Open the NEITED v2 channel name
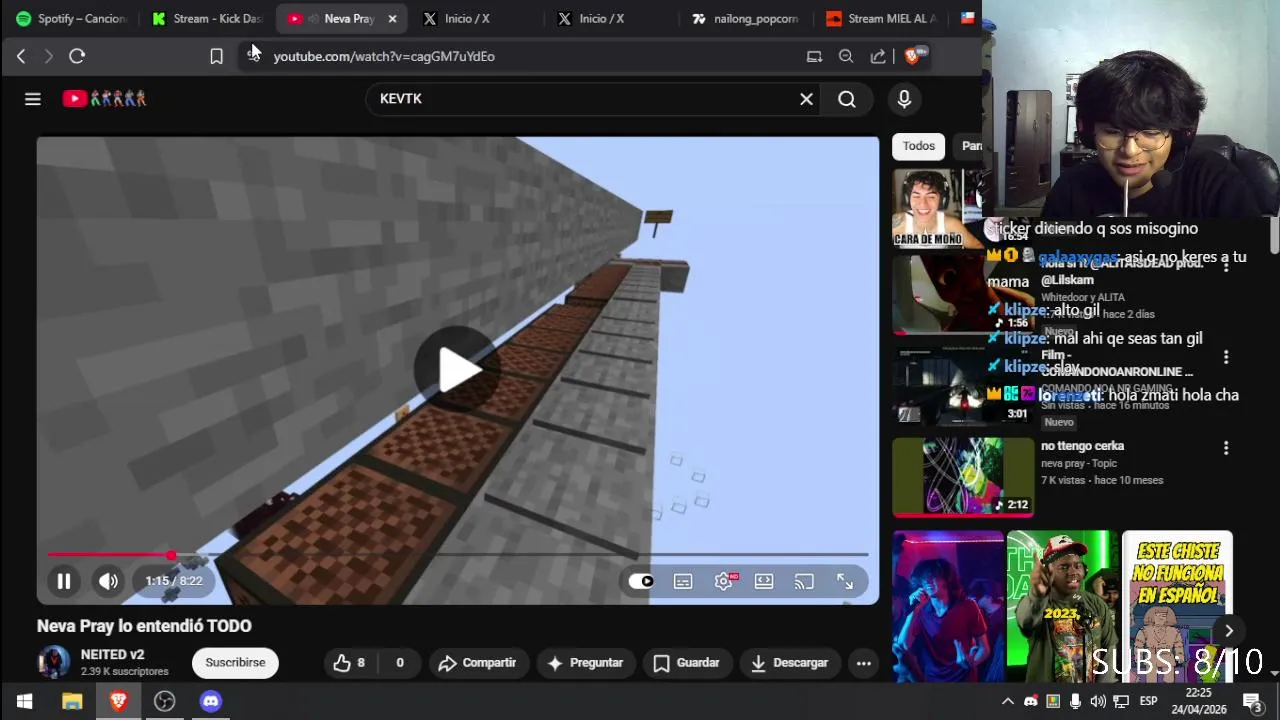The width and height of the screenshot is (1280, 720). tap(112, 655)
